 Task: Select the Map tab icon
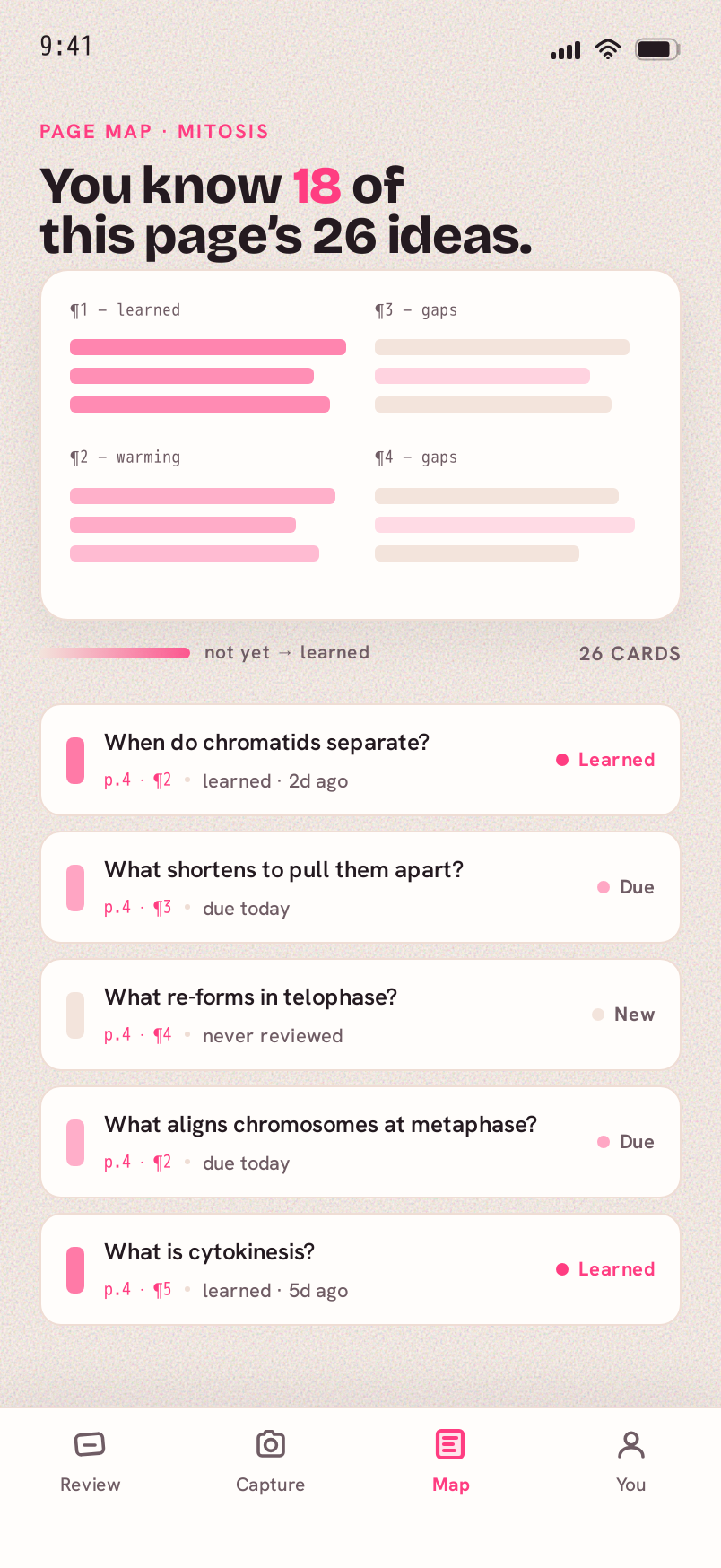click(x=450, y=1444)
